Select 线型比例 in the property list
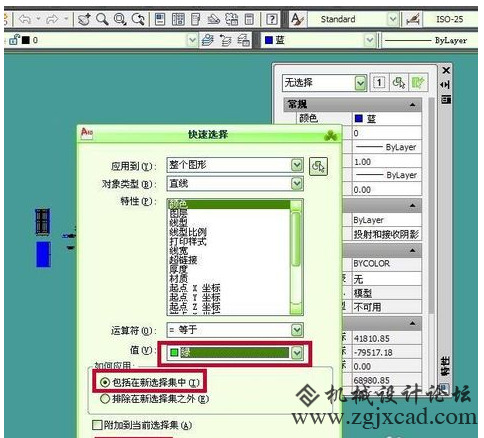 (x=188, y=232)
